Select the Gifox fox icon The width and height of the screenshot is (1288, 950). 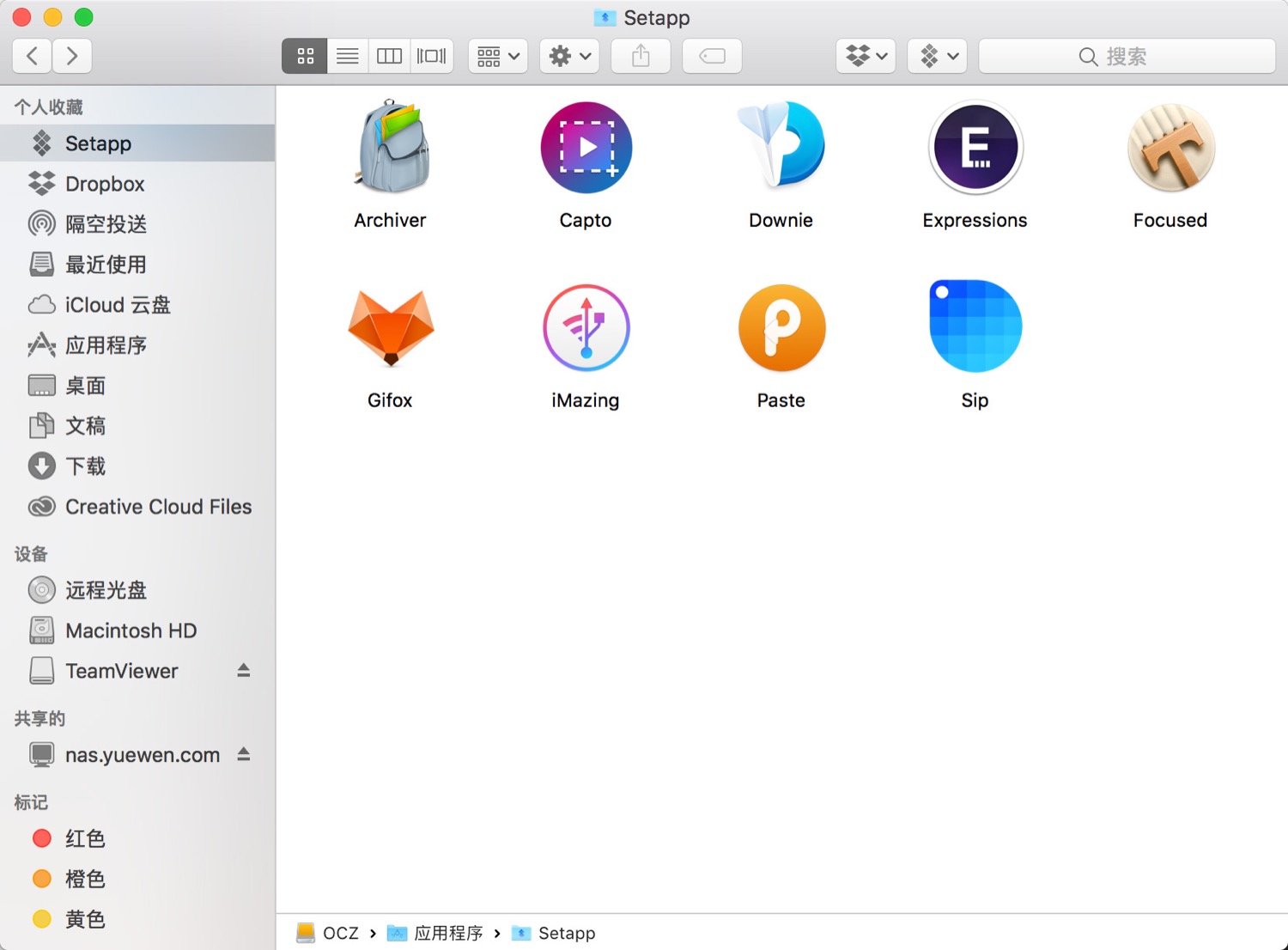click(x=391, y=328)
